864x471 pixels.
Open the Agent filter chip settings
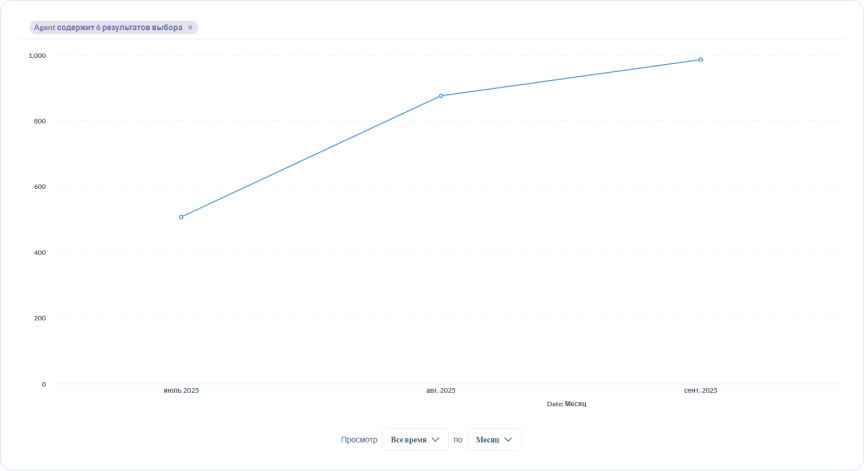coord(108,28)
